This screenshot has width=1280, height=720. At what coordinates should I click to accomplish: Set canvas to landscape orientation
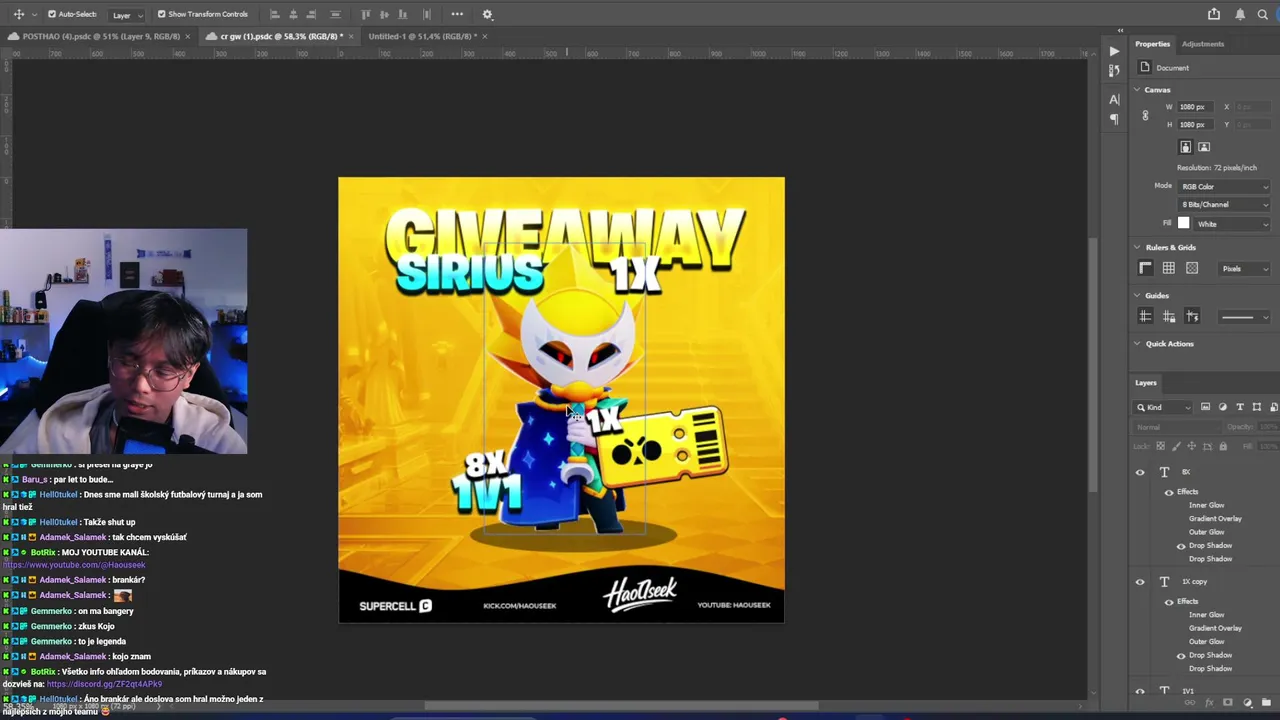click(1204, 147)
